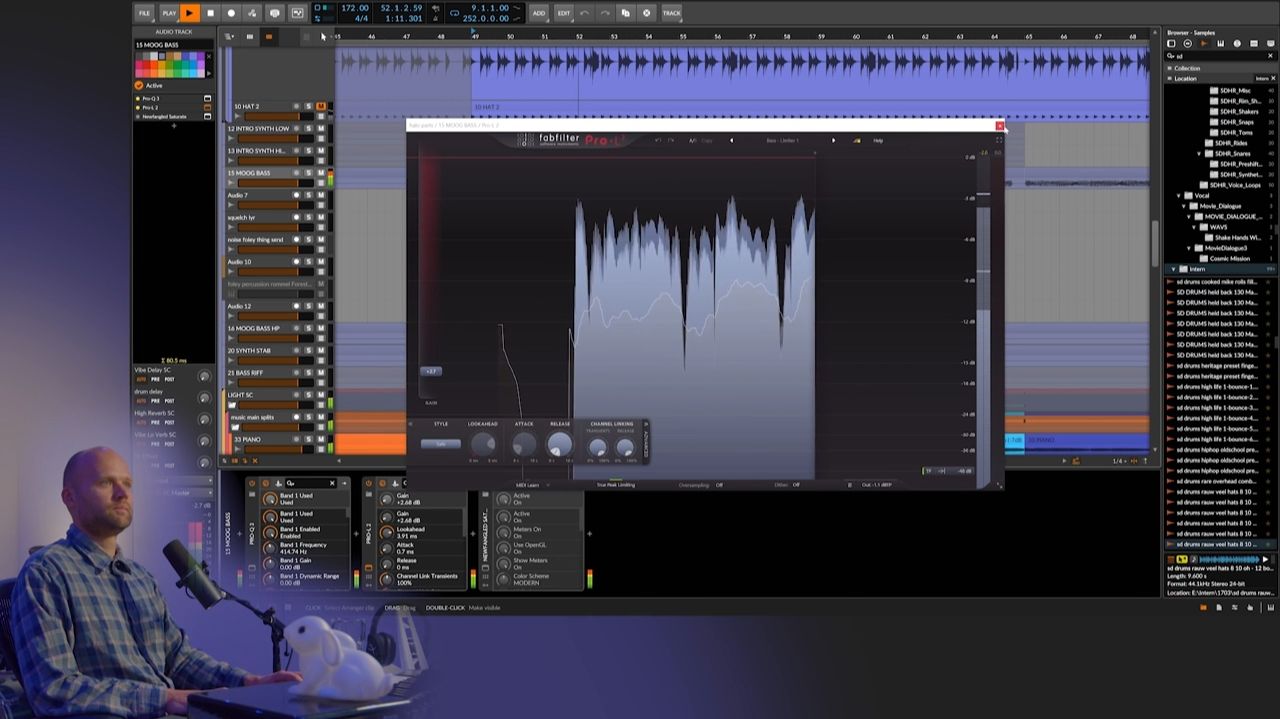Clear the browser search field with X
Screen dimensions: 1280x719
[x=1271, y=56]
